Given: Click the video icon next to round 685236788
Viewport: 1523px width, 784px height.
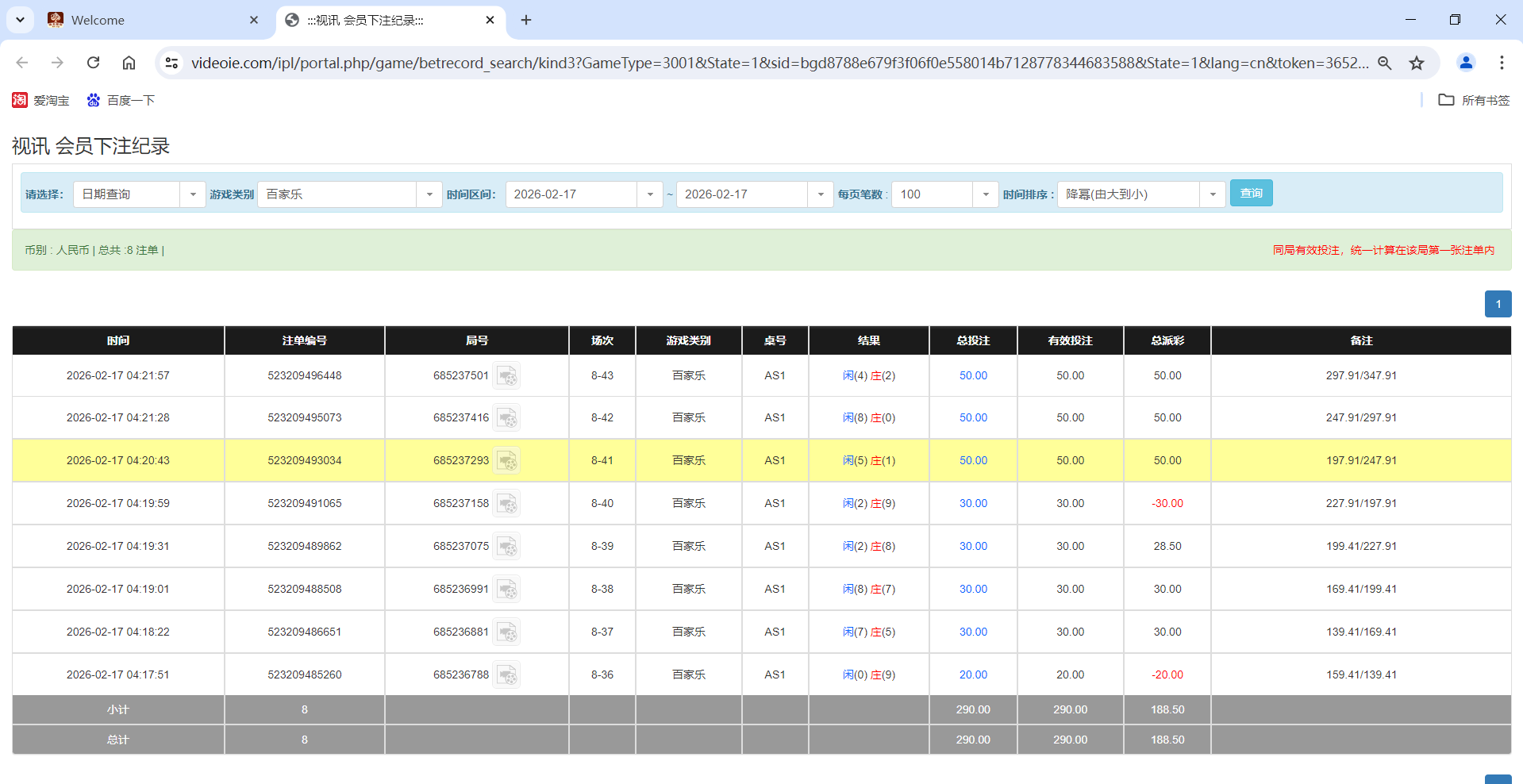Looking at the screenshot, I should [507, 674].
